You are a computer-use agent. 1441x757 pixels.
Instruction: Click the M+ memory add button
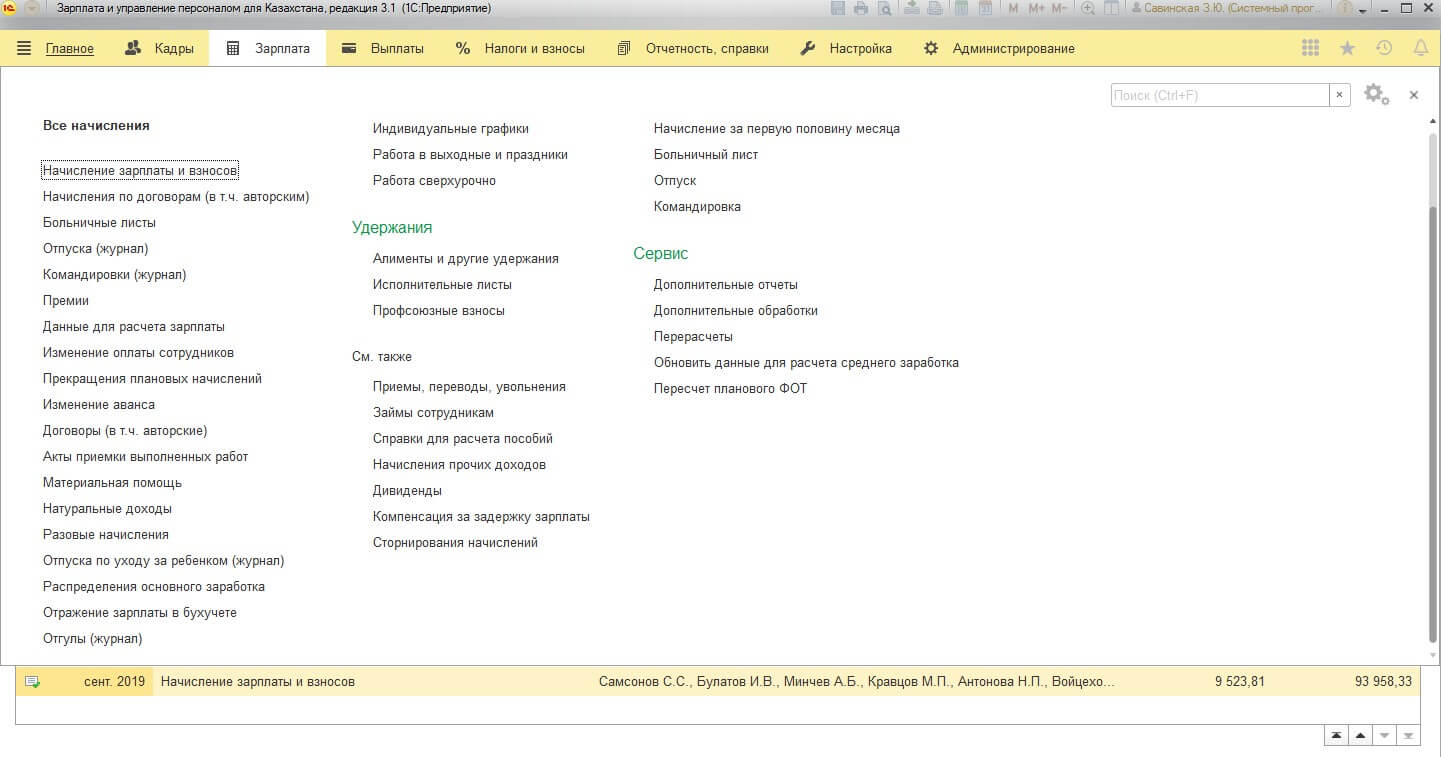pos(1035,9)
